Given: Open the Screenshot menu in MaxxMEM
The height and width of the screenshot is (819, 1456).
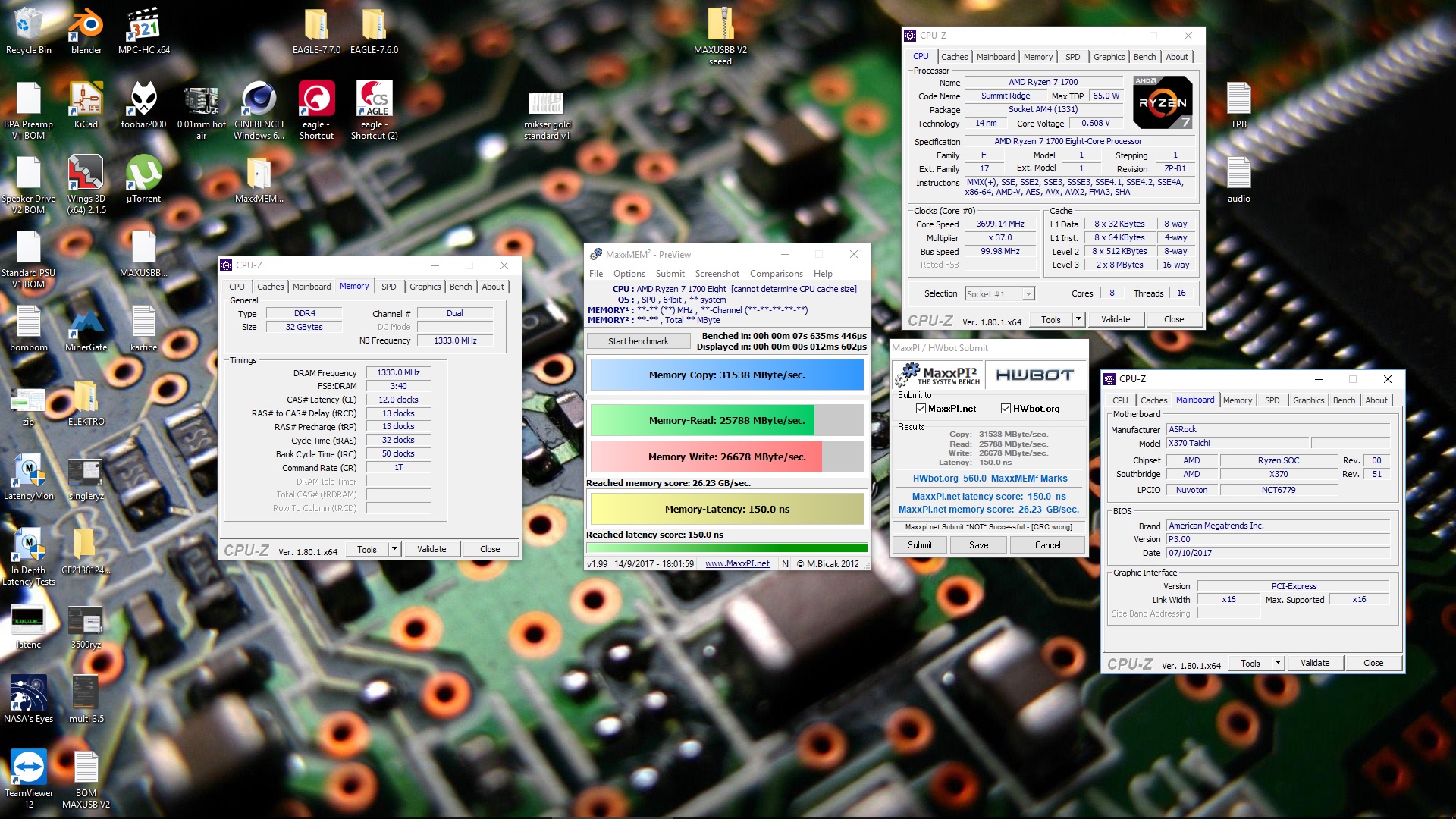Looking at the screenshot, I should pos(717,274).
